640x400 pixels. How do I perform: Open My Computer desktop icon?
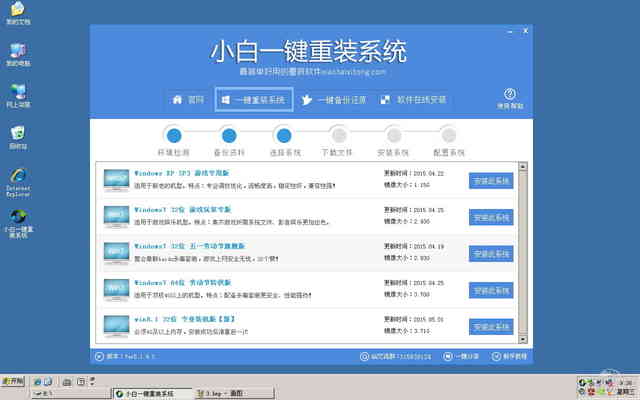18,54
